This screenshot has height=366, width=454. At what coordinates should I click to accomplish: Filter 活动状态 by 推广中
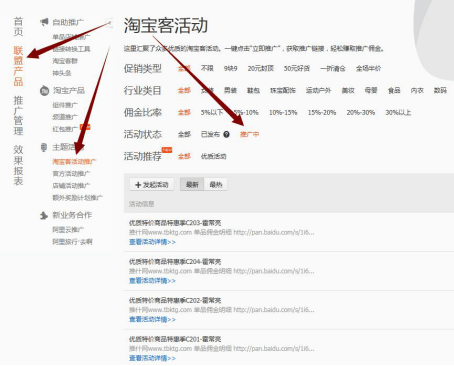tap(249, 134)
